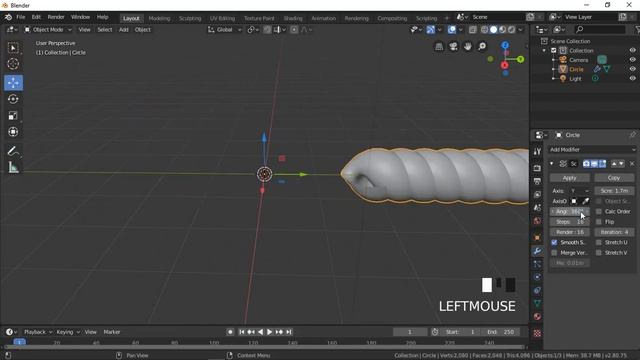Play the animation in timeline
This screenshot has height=360, width=640.
click(269, 332)
